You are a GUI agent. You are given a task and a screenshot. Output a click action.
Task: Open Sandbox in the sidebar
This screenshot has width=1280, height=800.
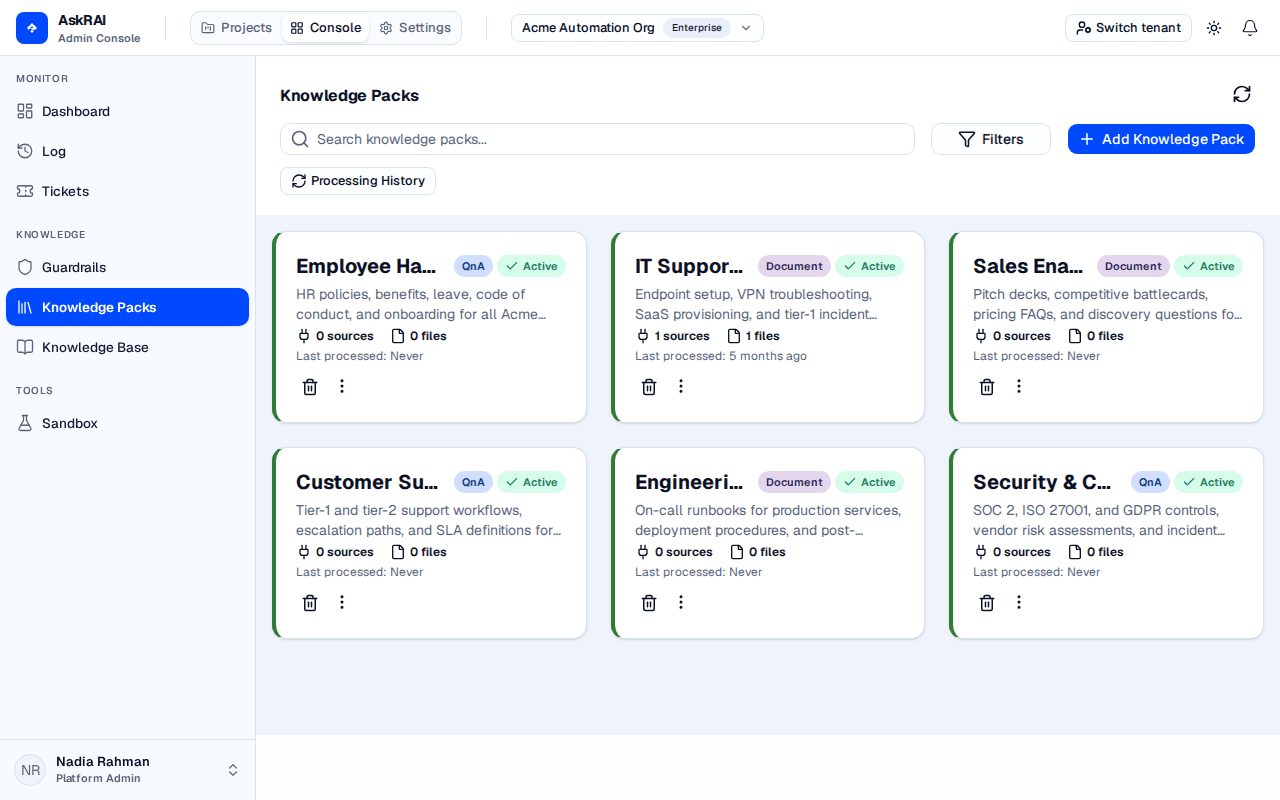click(x=127, y=423)
